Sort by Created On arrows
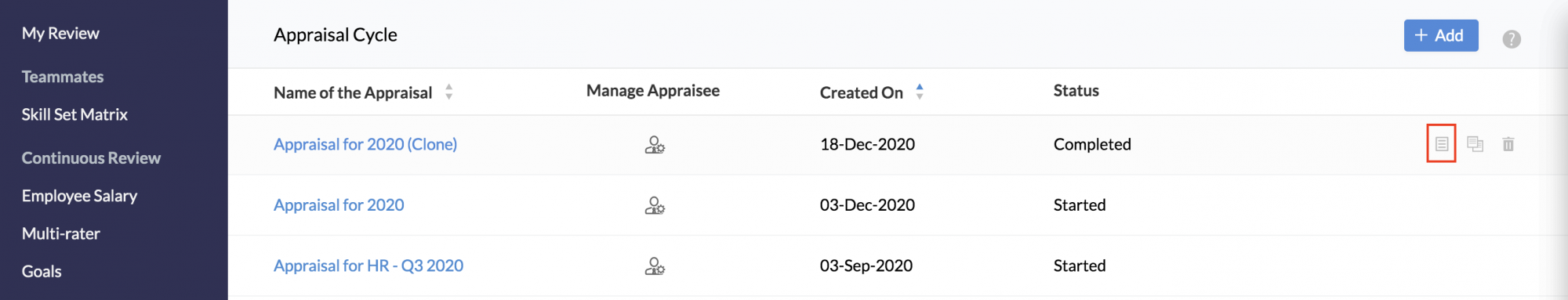This screenshot has width=1568, height=300. click(x=920, y=92)
